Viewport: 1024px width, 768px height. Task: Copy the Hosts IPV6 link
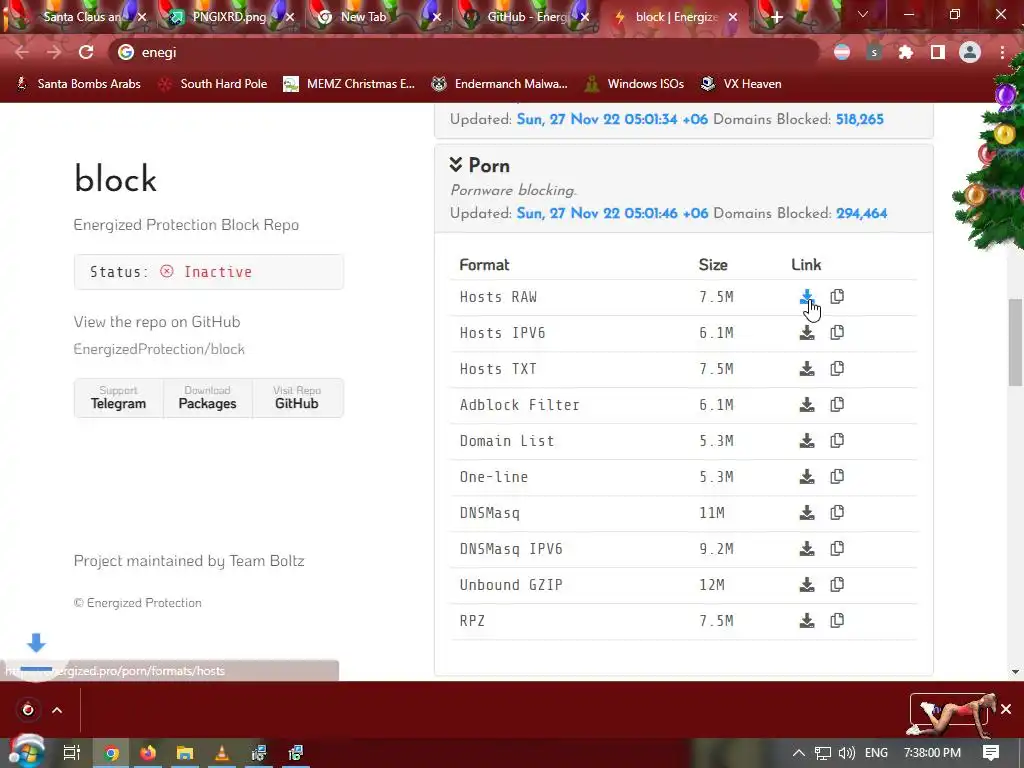click(837, 332)
